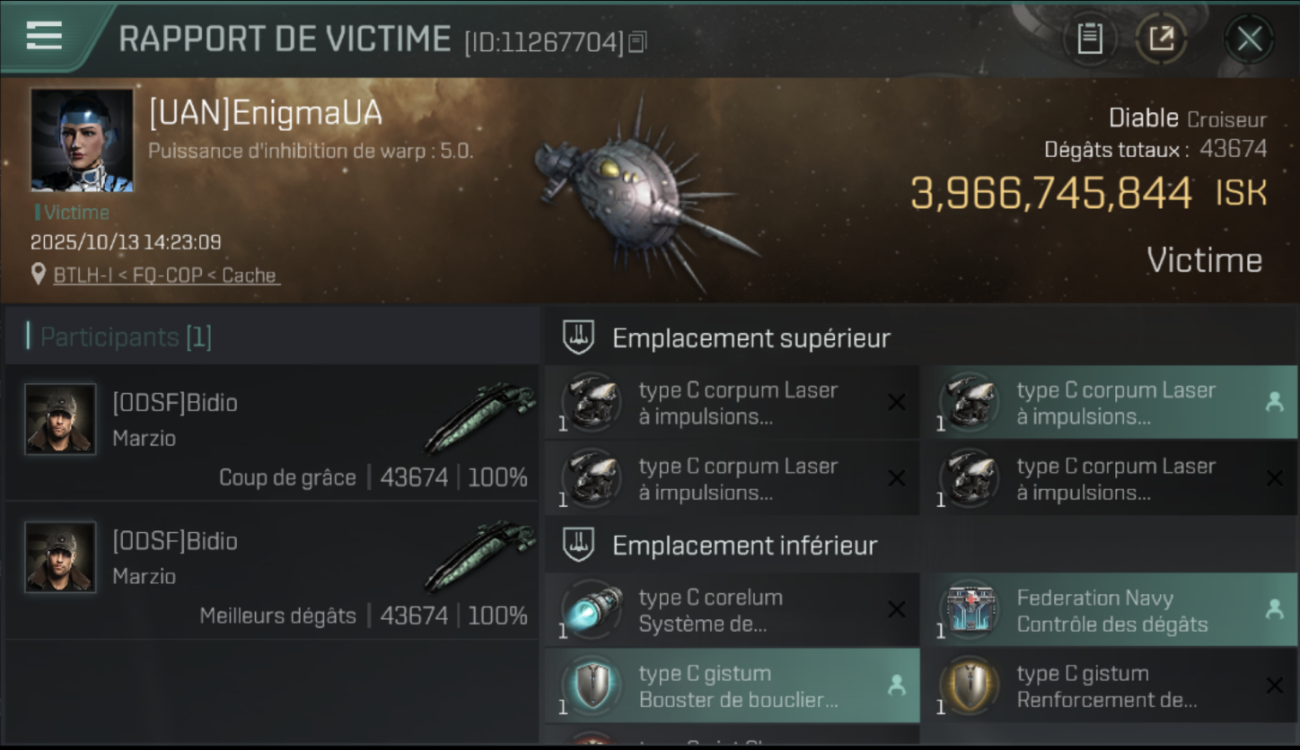Click the type C corelum Système module icon
Screen dimensions: 1300x750
coord(592,610)
